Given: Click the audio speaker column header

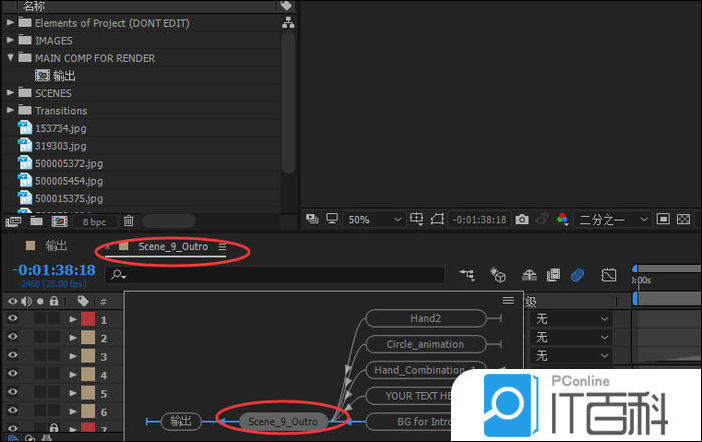Looking at the screenshot, I should point(26,301).
